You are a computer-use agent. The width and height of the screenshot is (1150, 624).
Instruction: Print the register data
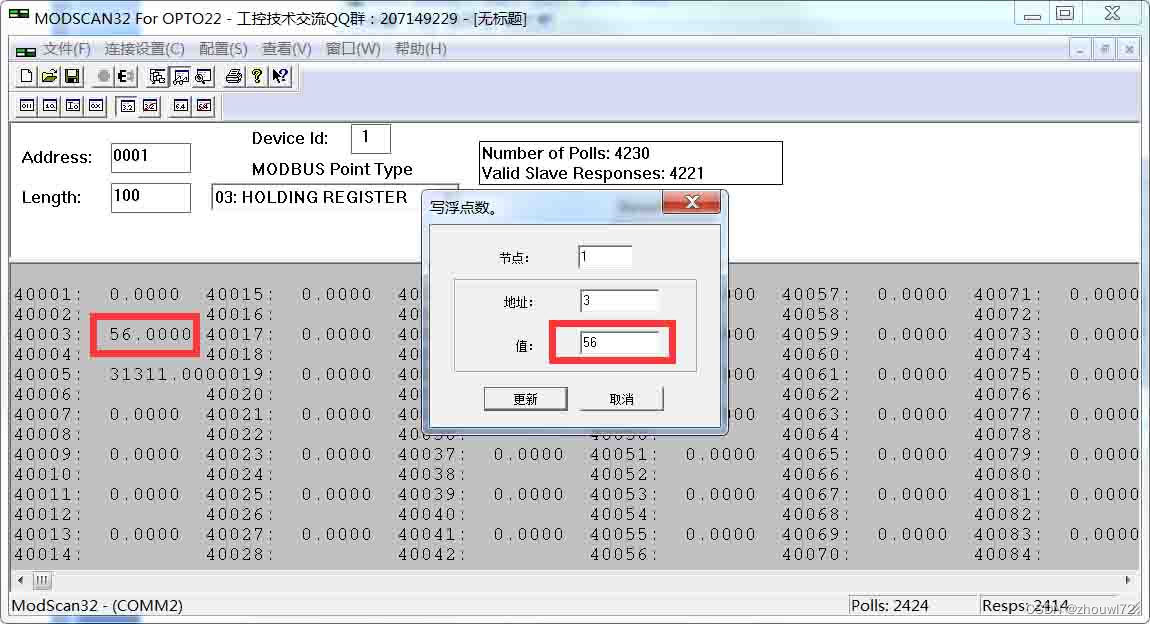pyautogui.click(x=233, y=76)
